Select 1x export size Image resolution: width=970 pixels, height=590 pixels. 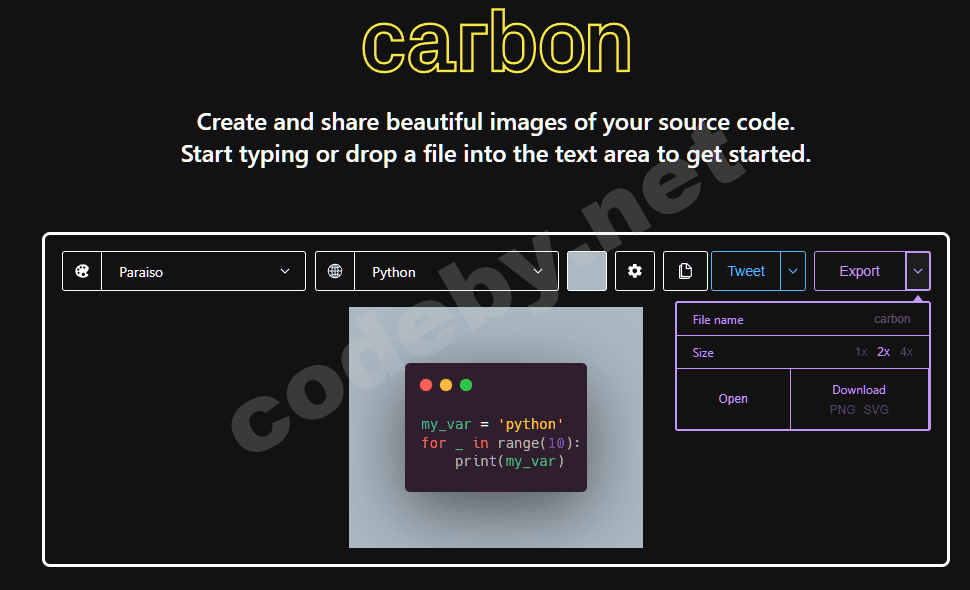(x=861, y=352)
